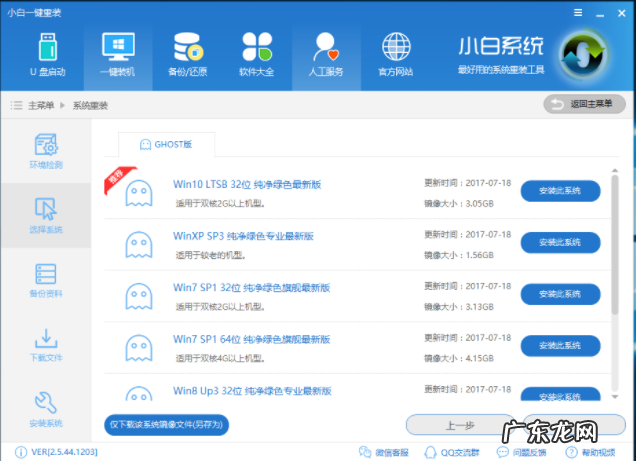The width and height of the screenshot is (636, 461).
Task: Select the 一键装机 one-click install icon
Action: point(118,56)
